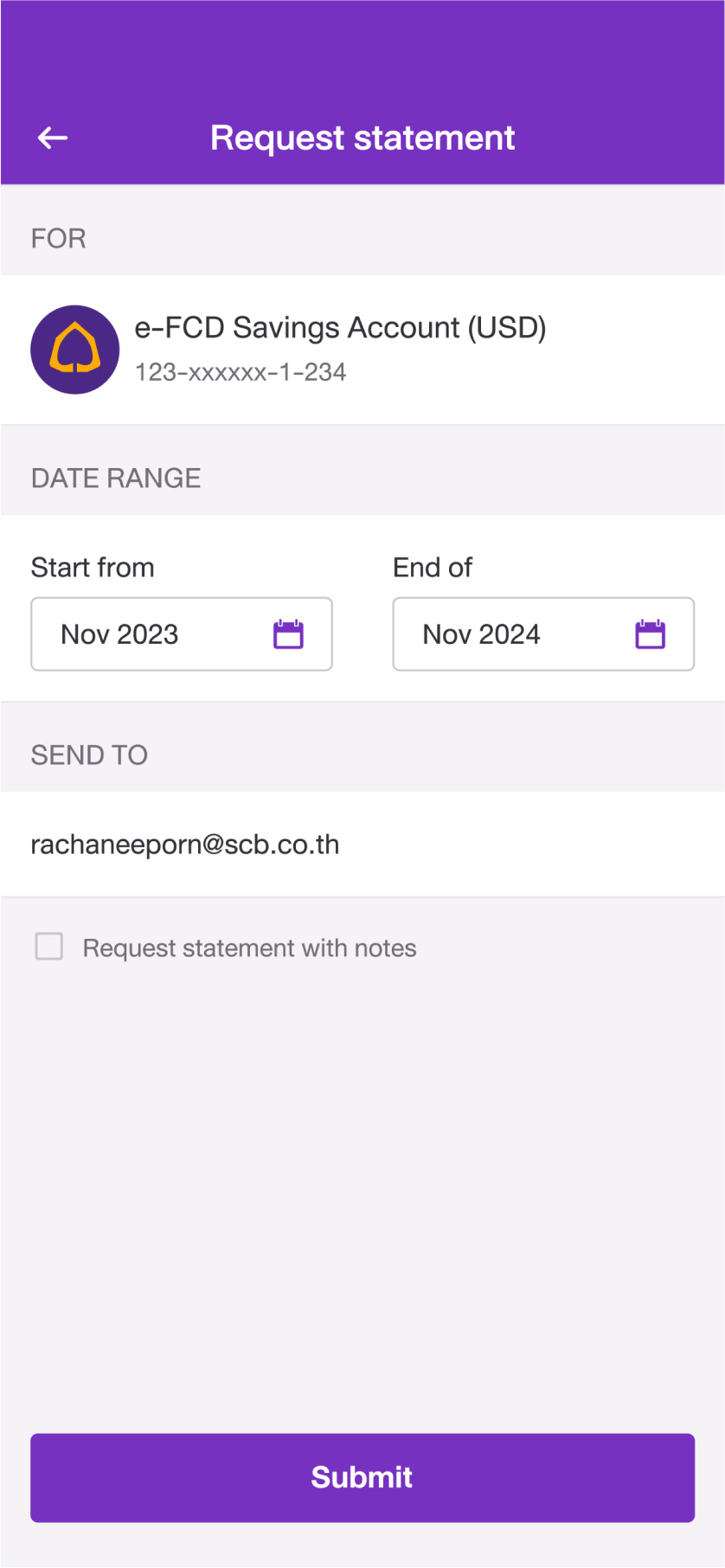Open the End of calendar icon

[650, 634]
